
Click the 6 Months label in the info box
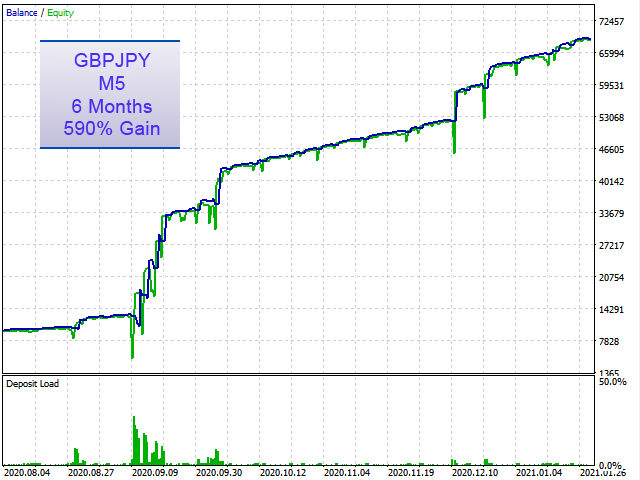tap(111, 106)
